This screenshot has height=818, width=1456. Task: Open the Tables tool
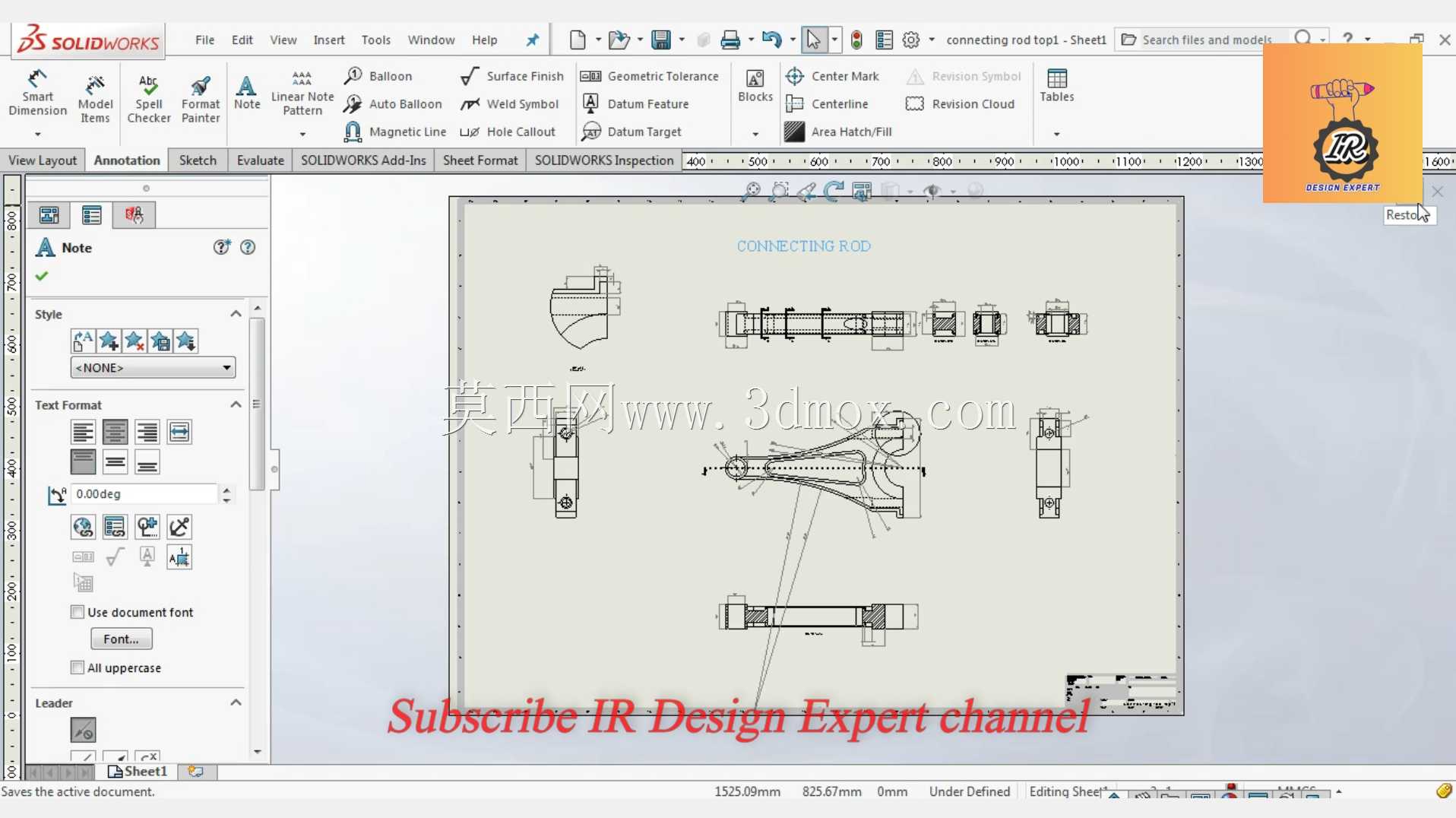[x=1057, y=85]
